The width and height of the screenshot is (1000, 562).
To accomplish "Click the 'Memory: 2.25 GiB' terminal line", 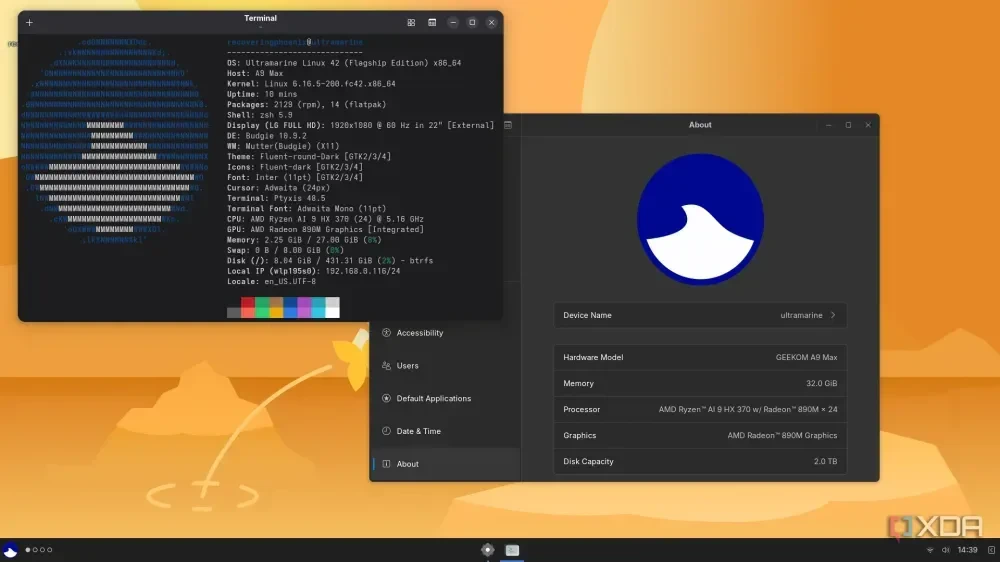I will (x=304, y=240).
